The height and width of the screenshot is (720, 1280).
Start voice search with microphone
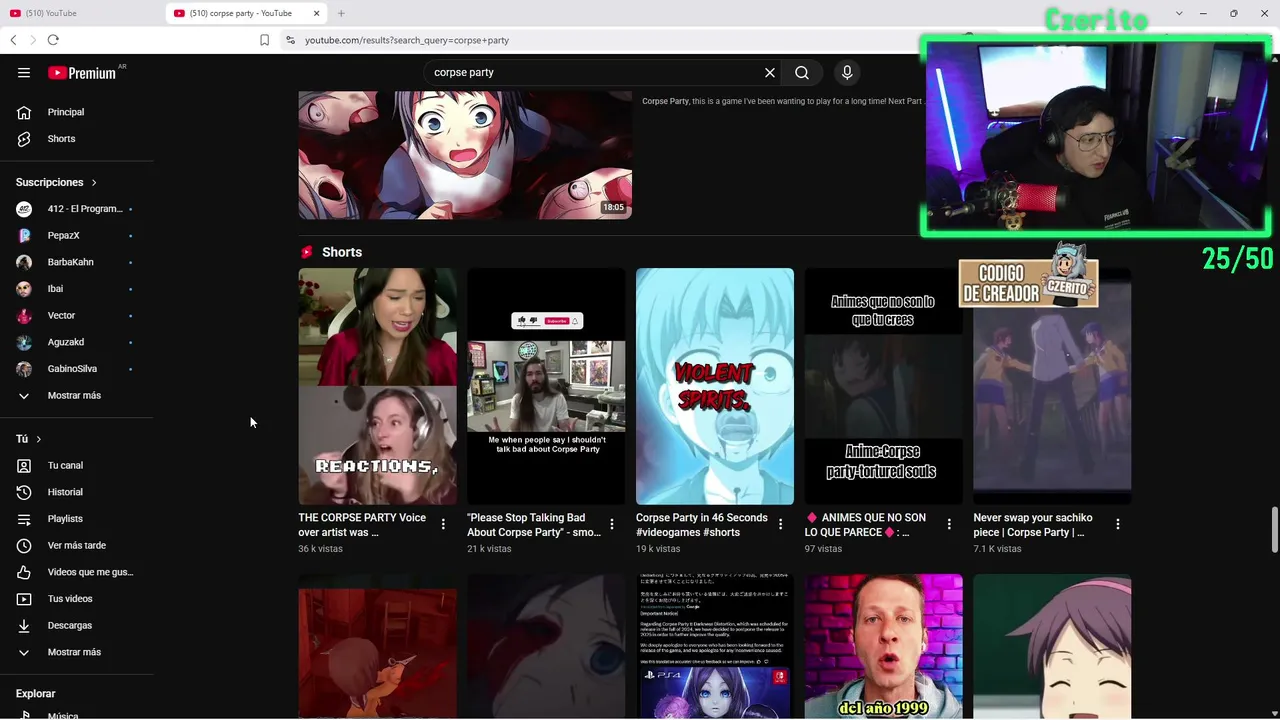(847, 72)
